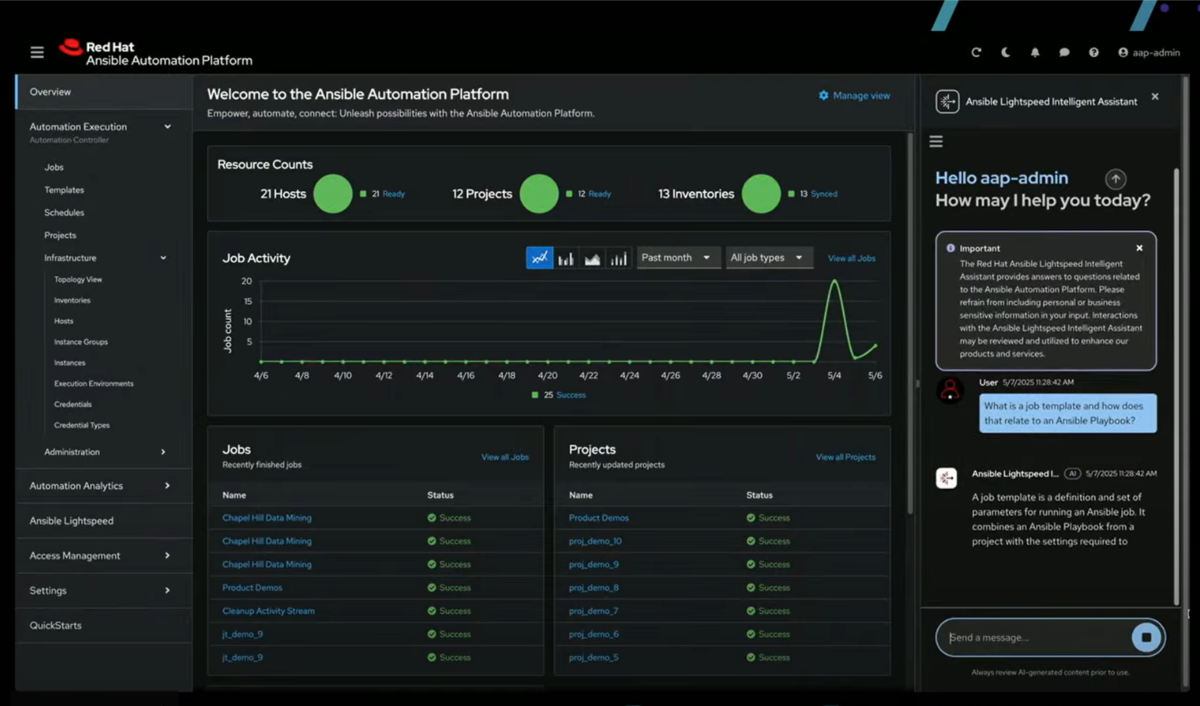The width and height of the screenshot is (1200, 706).
Task: Click the info icon in Important notice
Action: tap(950, 248)
